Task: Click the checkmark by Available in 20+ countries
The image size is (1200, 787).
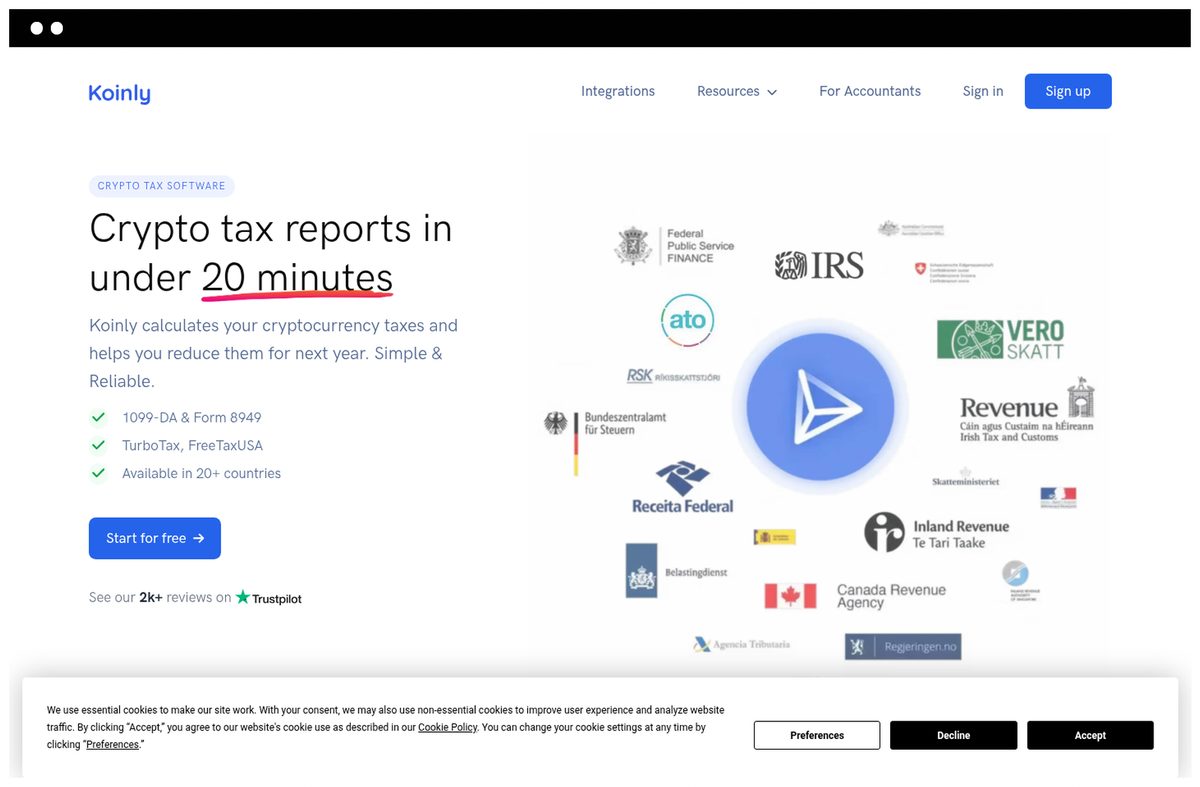Action: [x=98, y=473]
